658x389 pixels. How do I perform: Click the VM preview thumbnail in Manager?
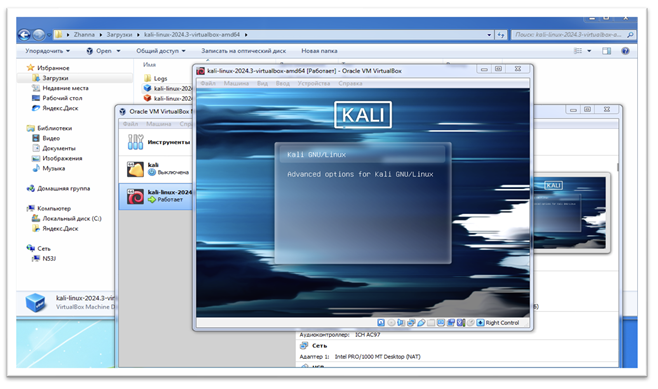[x=570, y=212]
